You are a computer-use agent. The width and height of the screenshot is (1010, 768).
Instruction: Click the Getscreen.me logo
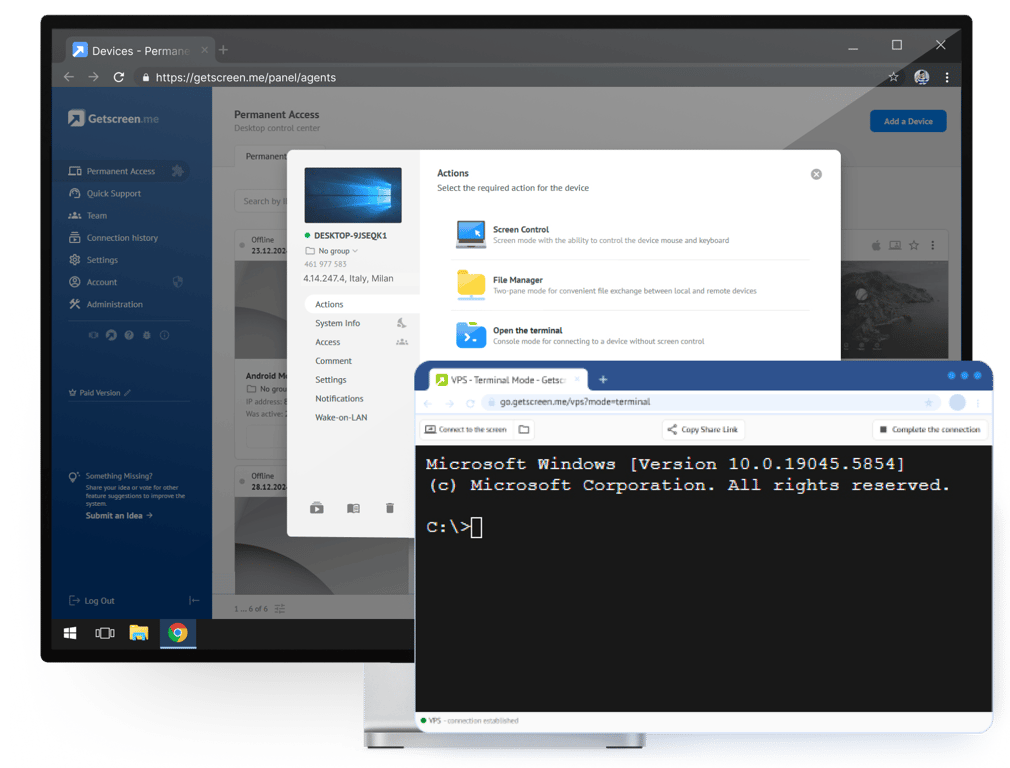tap(113, 119)
